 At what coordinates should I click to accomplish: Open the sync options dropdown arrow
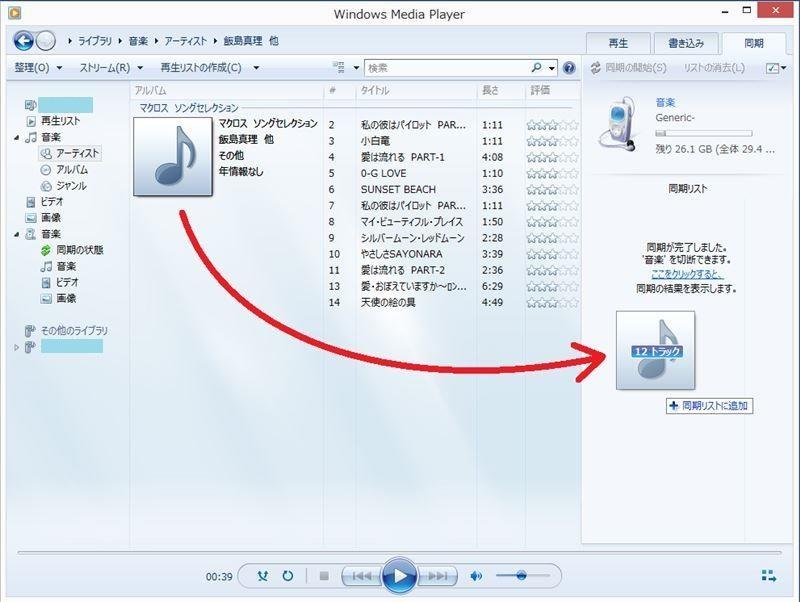tap(784, 68)
